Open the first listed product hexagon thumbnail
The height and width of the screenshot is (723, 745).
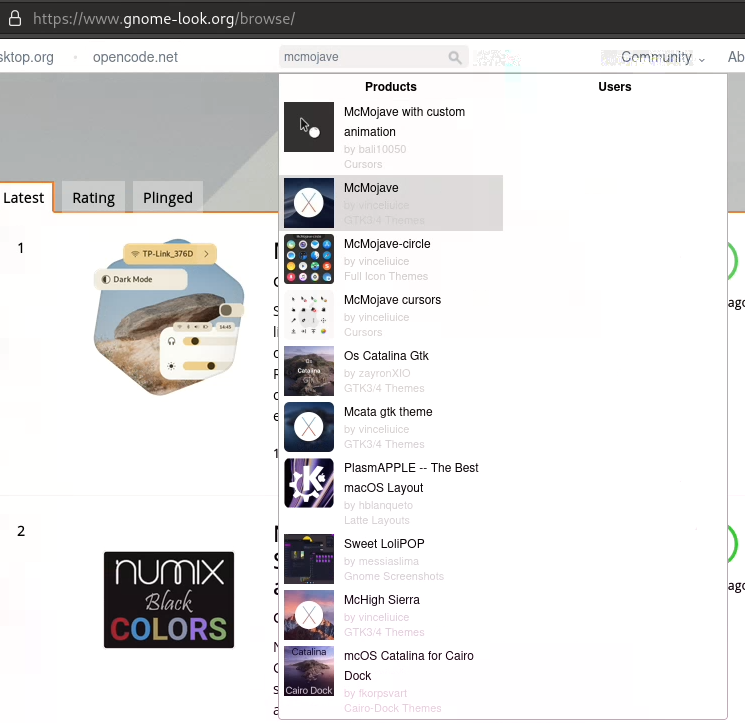click(169, 317)
